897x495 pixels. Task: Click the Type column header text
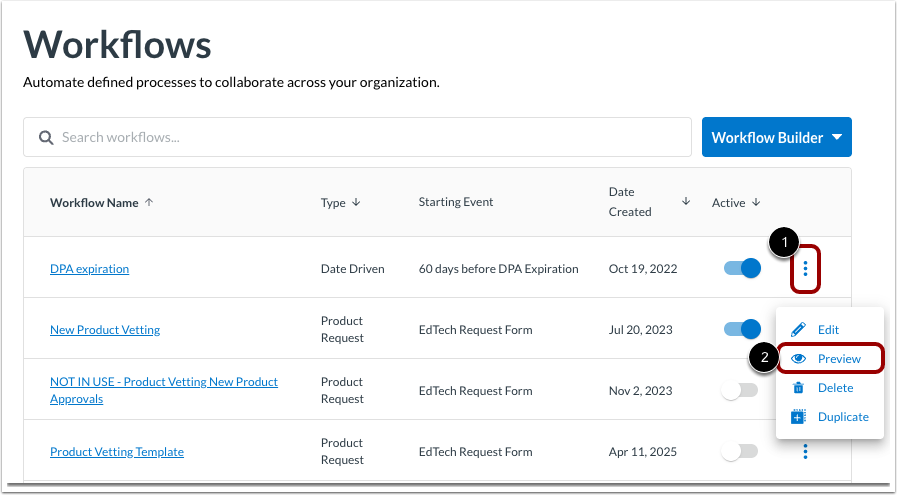click(333, 203)
